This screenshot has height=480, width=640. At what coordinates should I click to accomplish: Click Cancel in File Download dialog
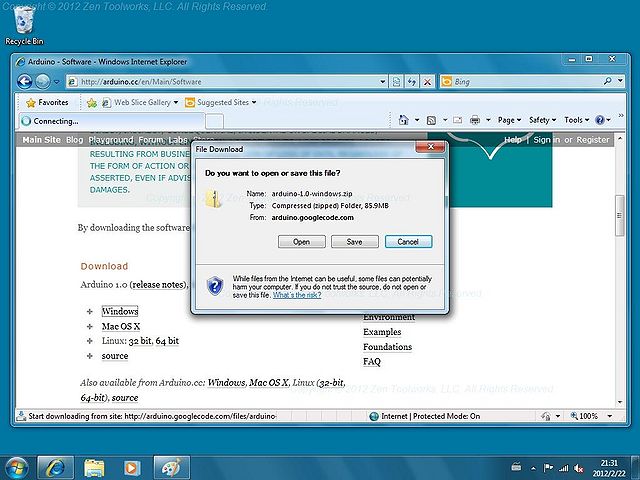point(408,242)
